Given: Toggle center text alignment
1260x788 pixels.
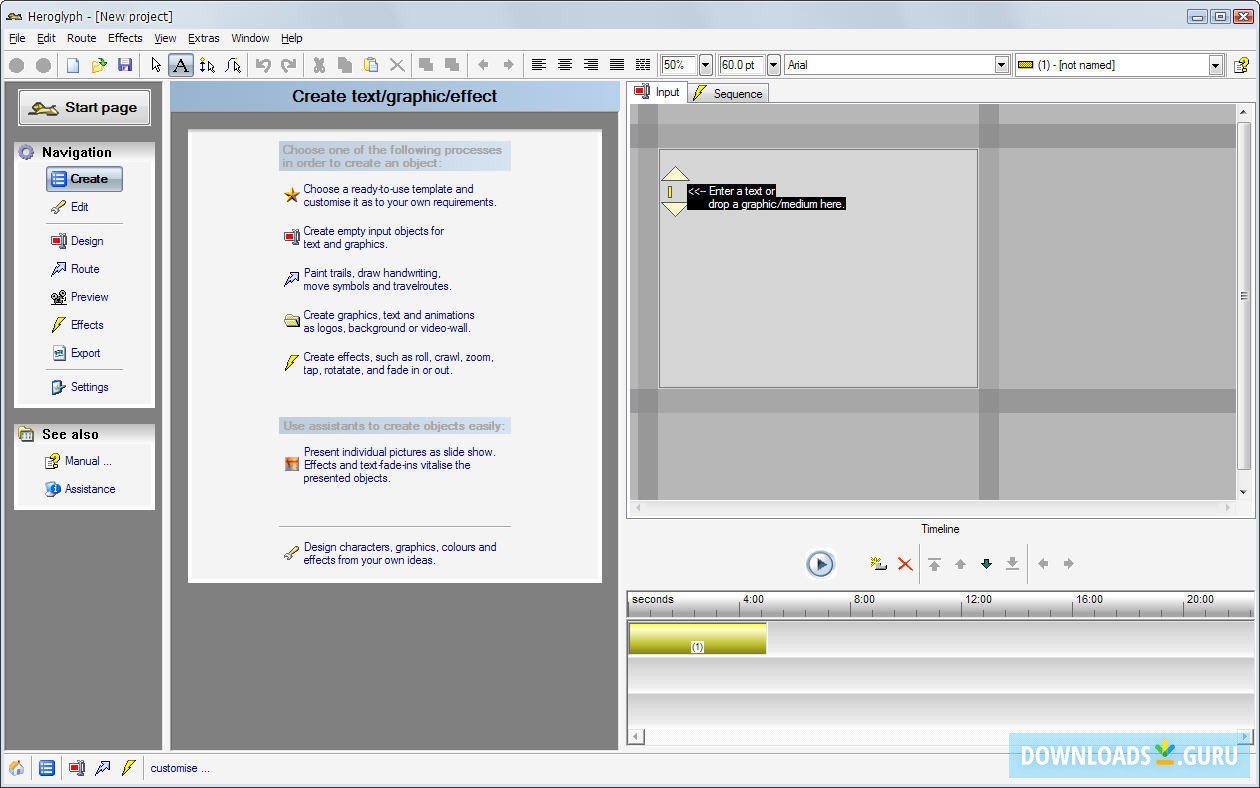Looking at the screenshot, I should 565,65.
